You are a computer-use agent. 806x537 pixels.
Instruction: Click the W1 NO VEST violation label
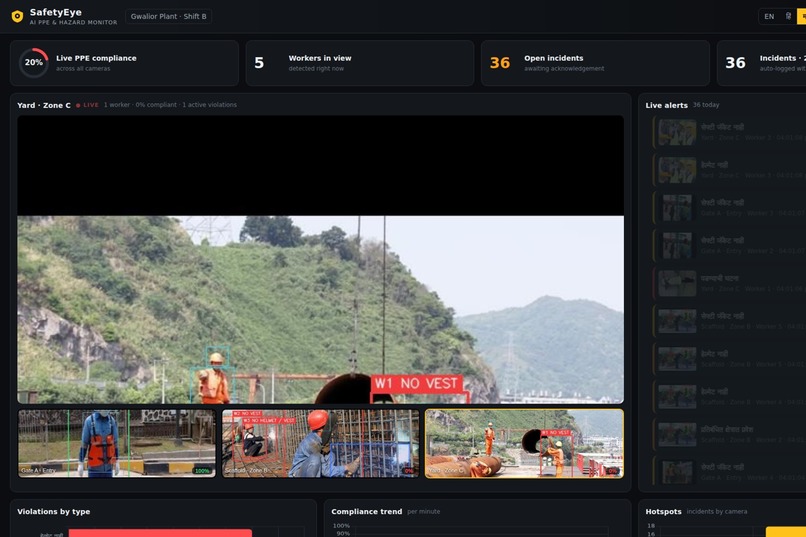click(x=416, y=384)
